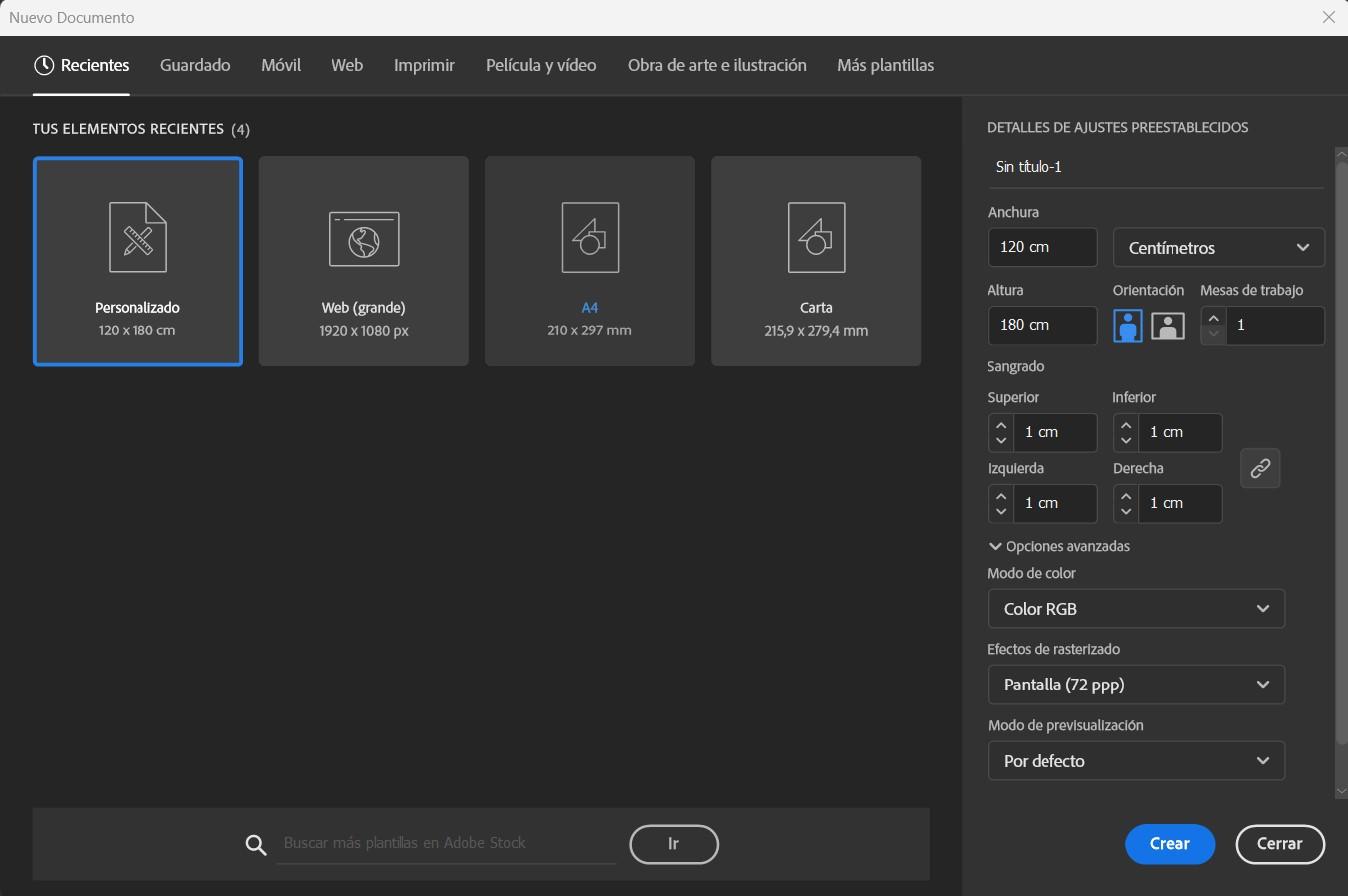The width and height of the screenshot is (1348, 896).
Task: Click the Crear button
Action: (1169, 844)
